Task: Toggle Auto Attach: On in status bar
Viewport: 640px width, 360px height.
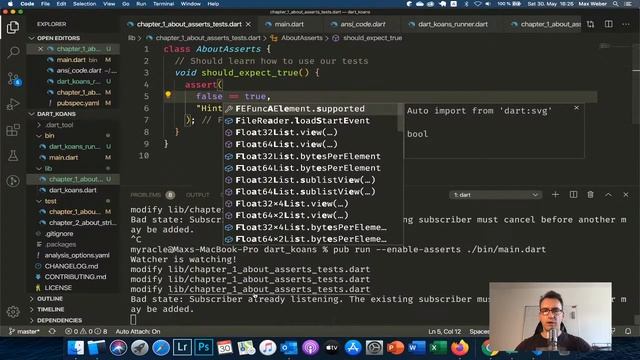Action: point(138,331)
